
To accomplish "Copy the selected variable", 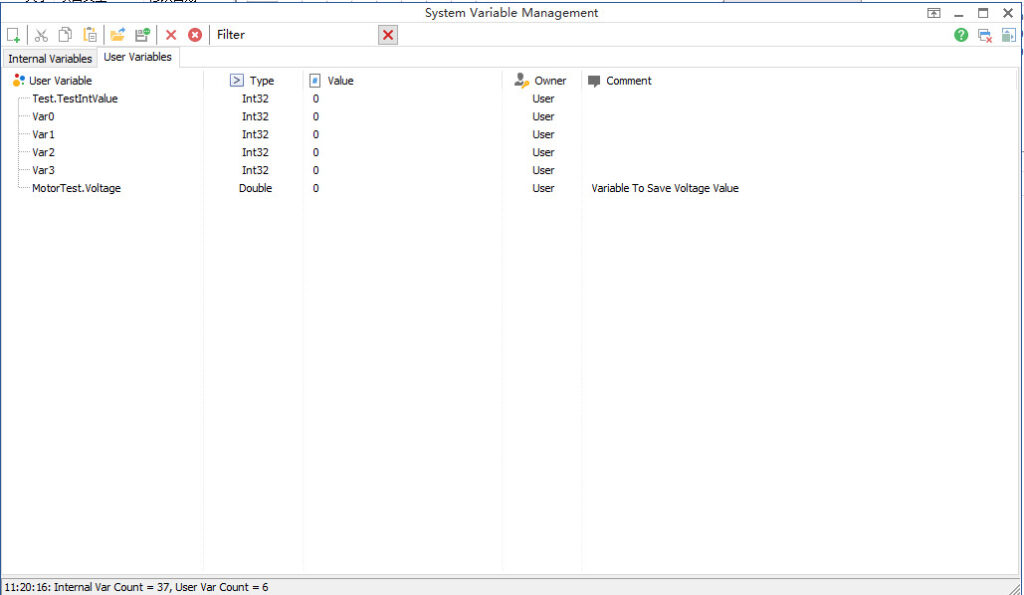I will (x=64, y=34).
